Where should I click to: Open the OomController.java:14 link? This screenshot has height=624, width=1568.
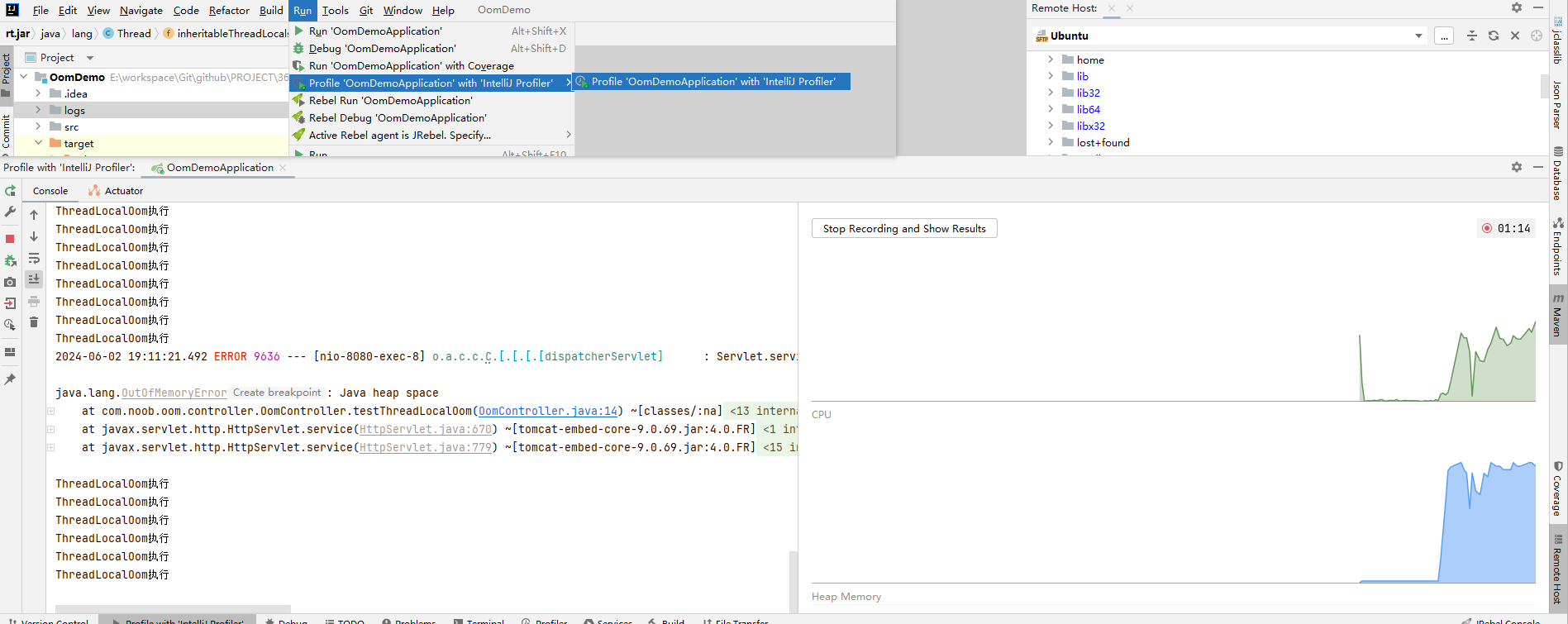point(548,411)
